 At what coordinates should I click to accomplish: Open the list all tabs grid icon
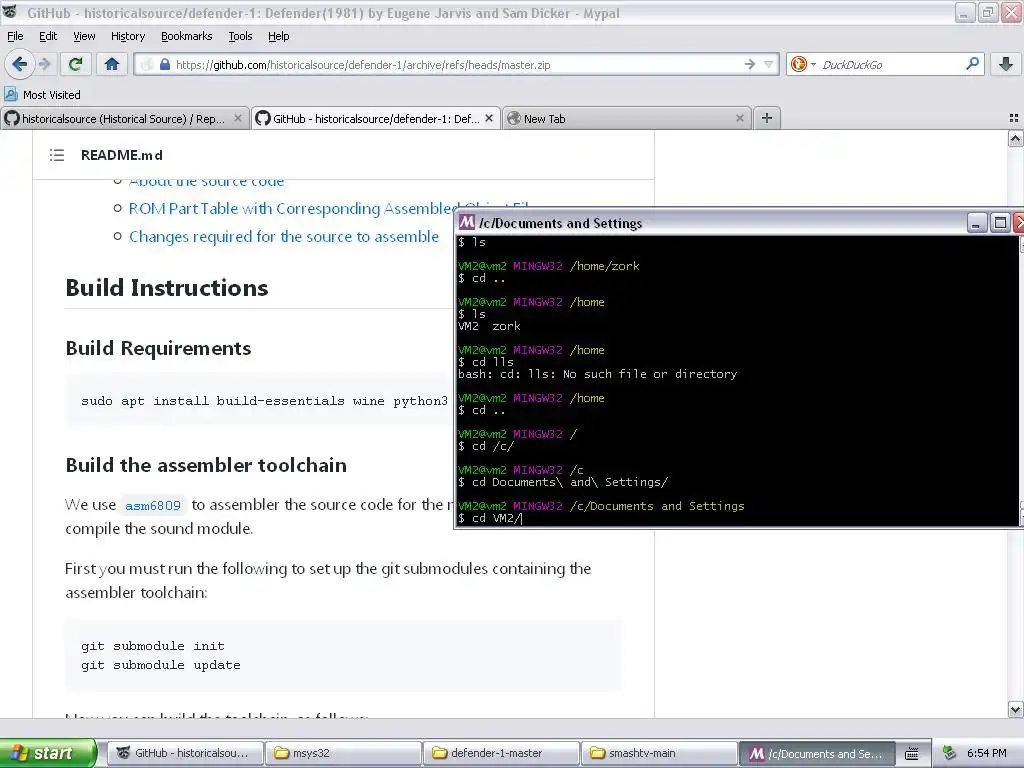[1014, 118]
